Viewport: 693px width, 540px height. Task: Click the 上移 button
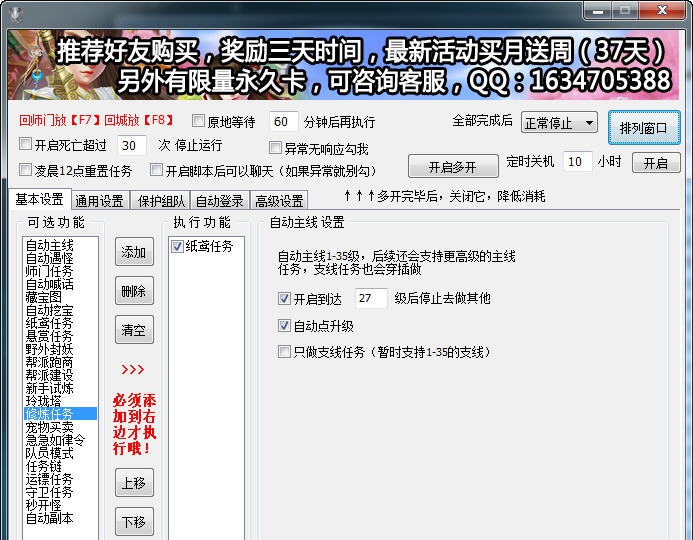point(134,483)
